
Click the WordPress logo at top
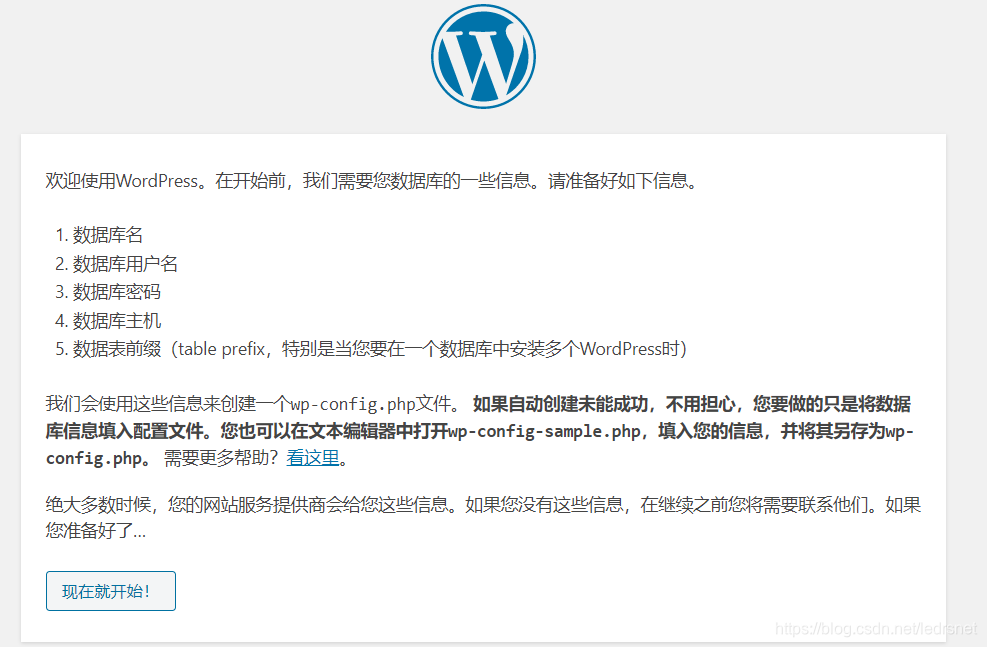(483, 57)
